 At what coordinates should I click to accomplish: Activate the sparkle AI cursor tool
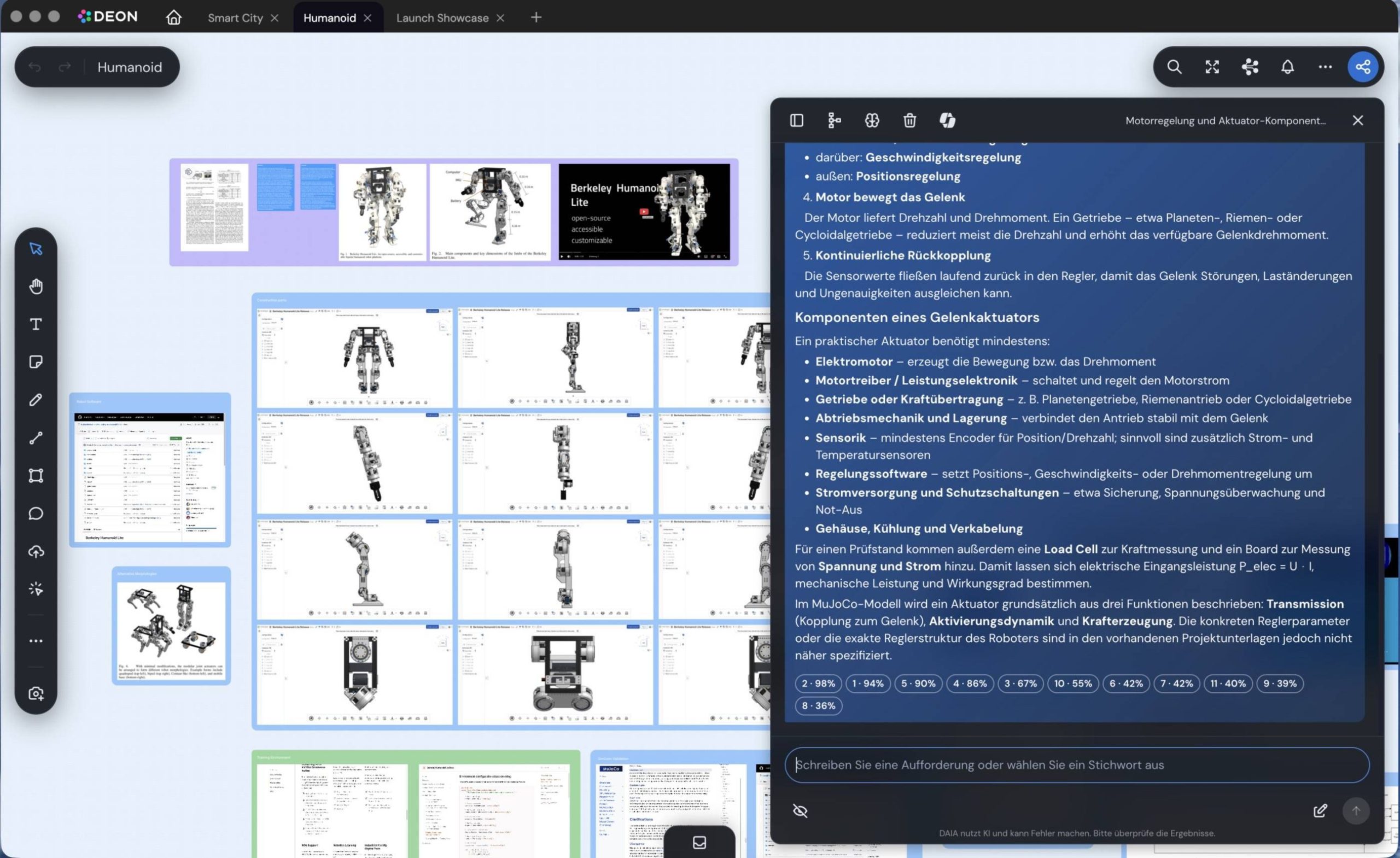(36, 589)
